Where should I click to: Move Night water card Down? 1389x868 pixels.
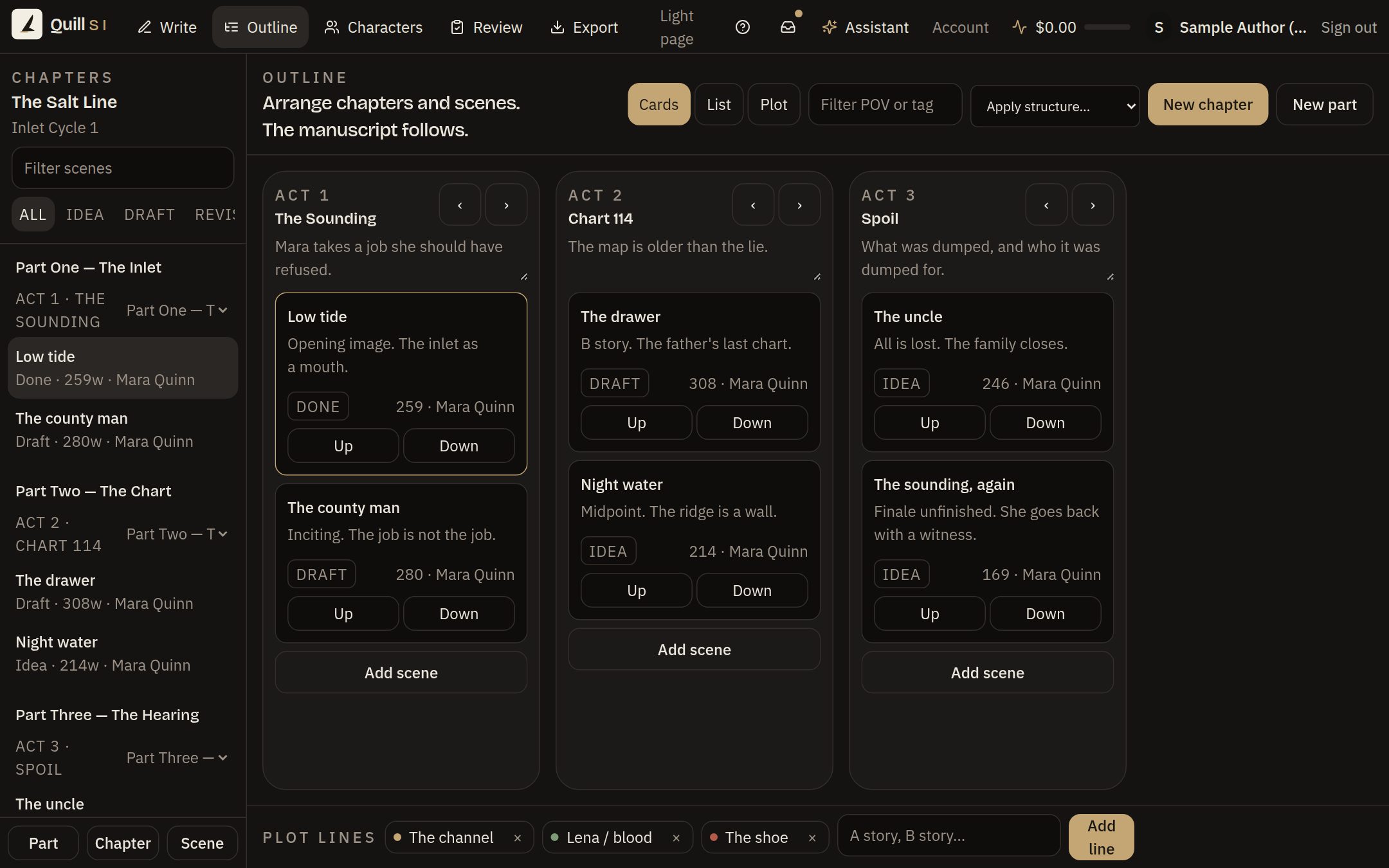[752, 590]
